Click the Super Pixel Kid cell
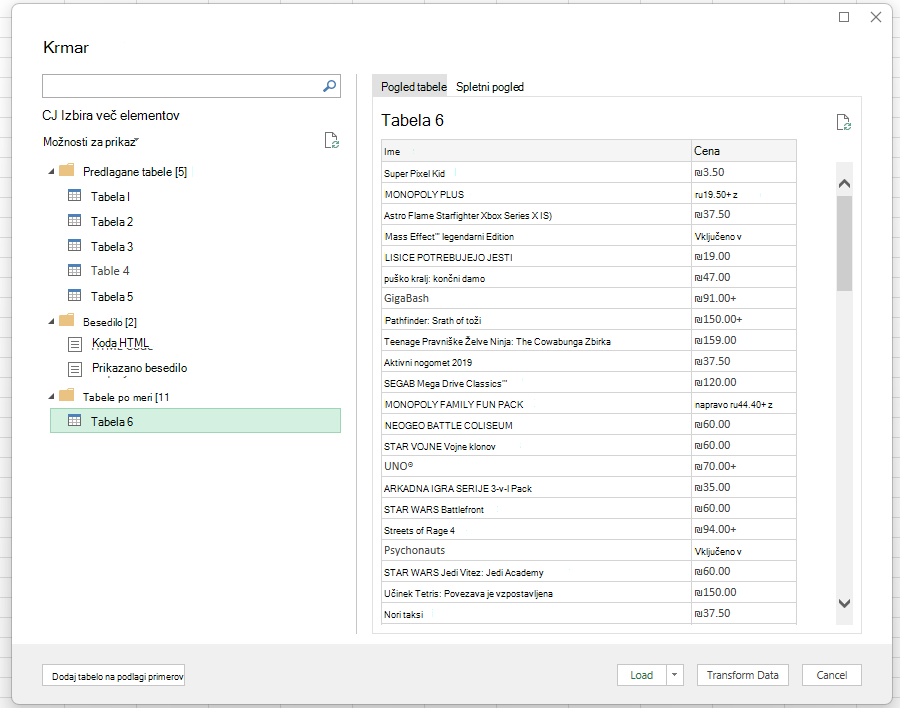This screenshot has height=708, width=900. [x=536, y=173]
